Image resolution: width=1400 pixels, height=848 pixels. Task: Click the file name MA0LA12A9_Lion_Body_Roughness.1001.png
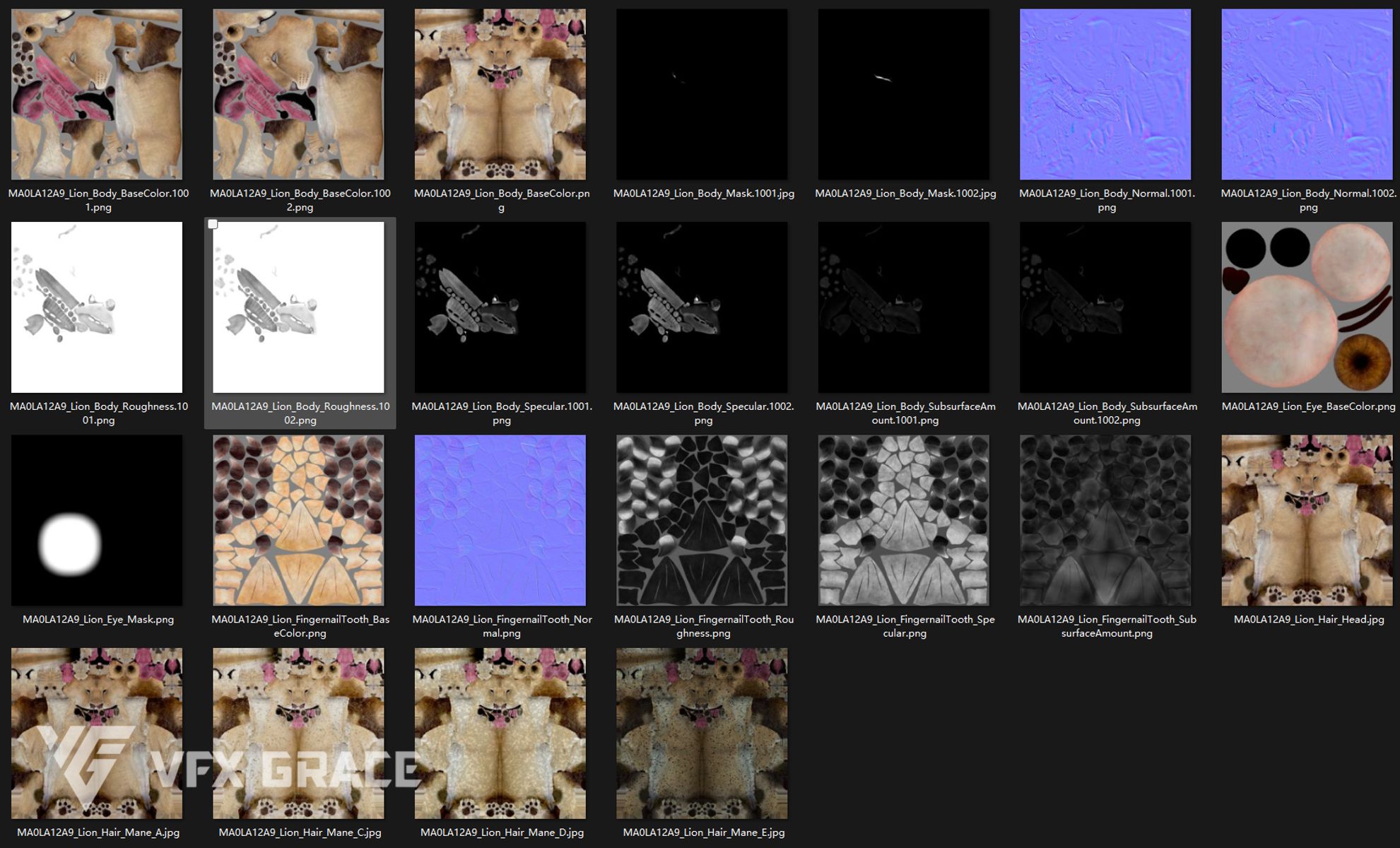[x=98, y=413]
